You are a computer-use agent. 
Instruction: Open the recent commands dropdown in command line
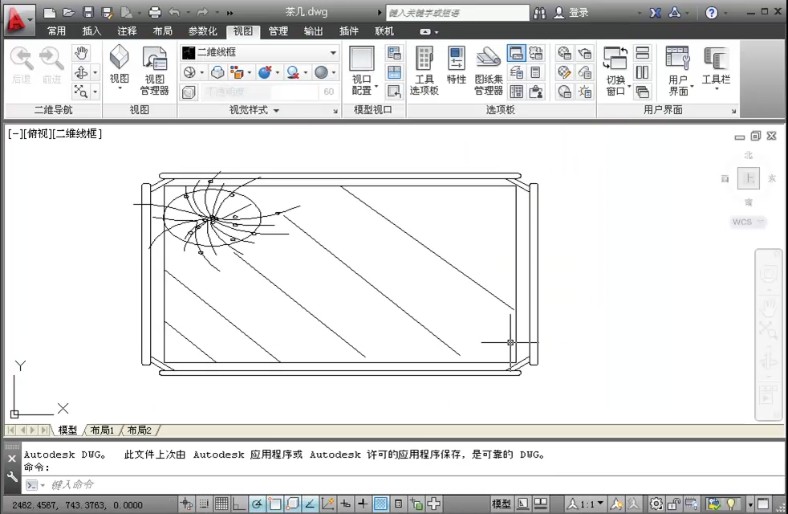point(35,485)
